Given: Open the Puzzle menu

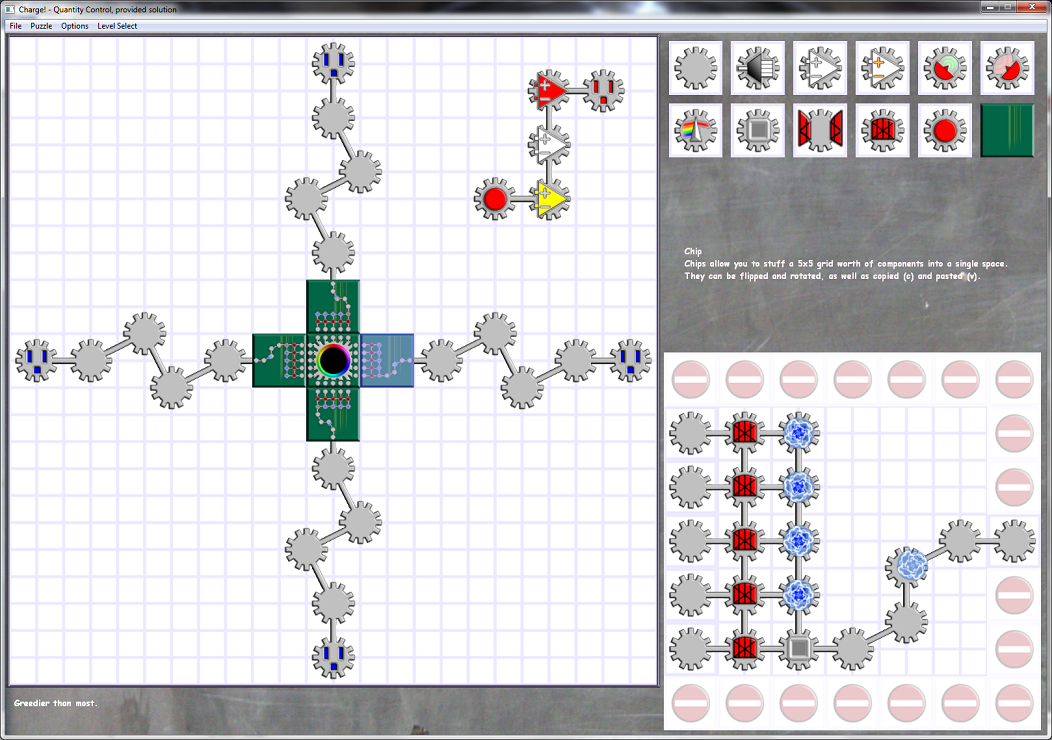Looking at the screenshot, I should pyautogui.click(x=41, y=26).
